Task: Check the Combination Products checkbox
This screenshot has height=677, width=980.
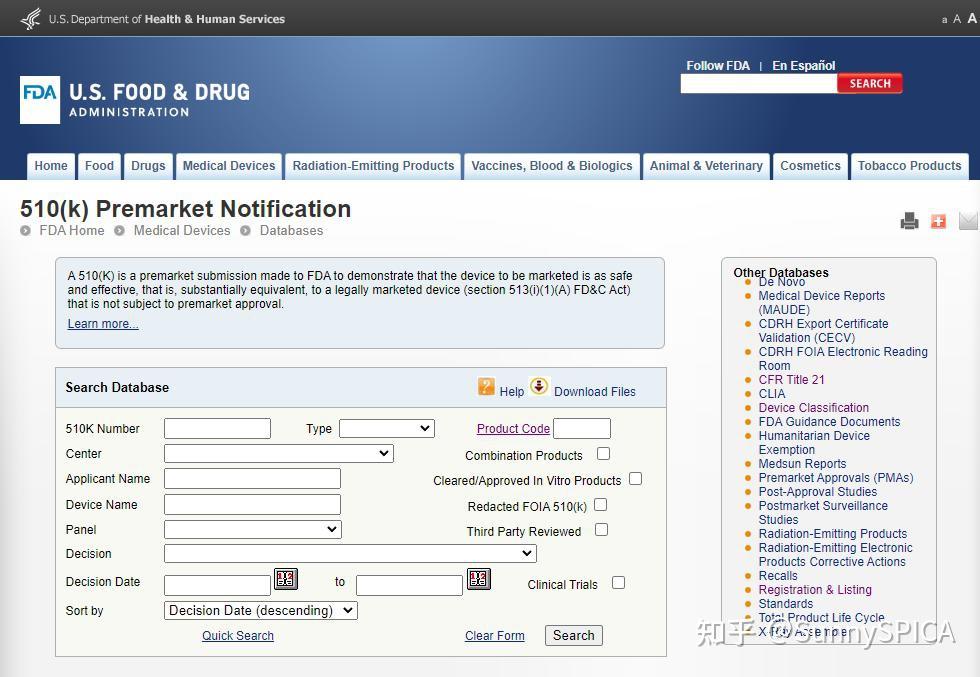Action: (603, 454)
